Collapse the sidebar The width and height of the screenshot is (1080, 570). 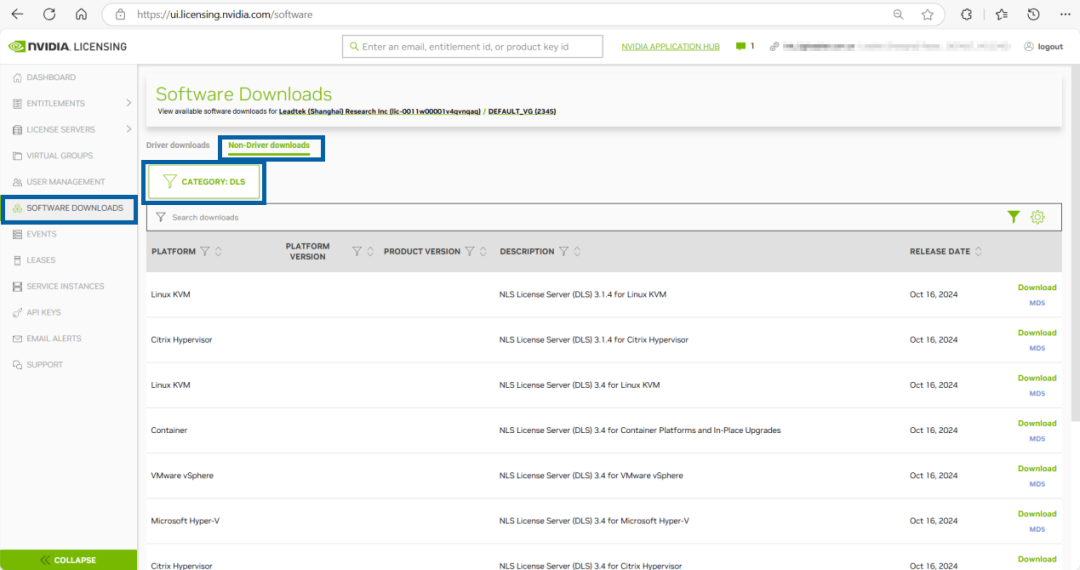(x=68, y=560)
